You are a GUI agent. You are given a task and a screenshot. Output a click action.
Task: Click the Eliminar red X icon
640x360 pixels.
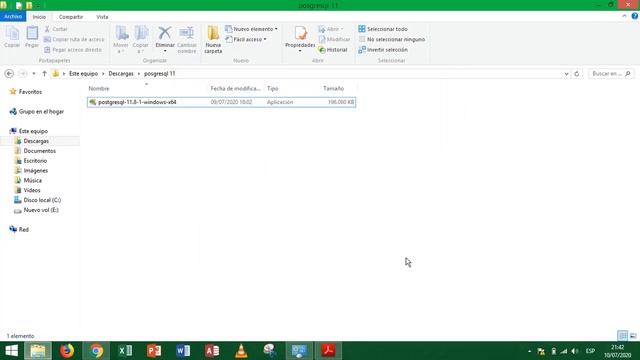coord(164,33)
